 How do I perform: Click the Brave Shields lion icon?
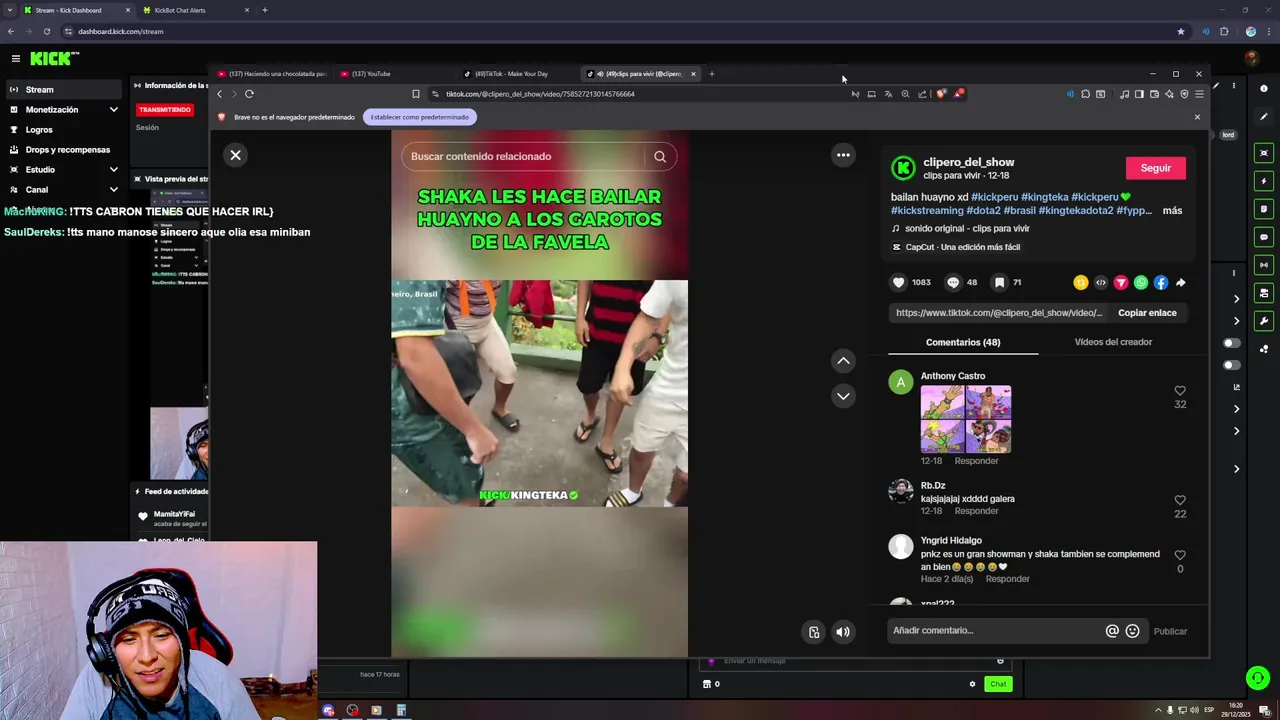coord(940,94)
